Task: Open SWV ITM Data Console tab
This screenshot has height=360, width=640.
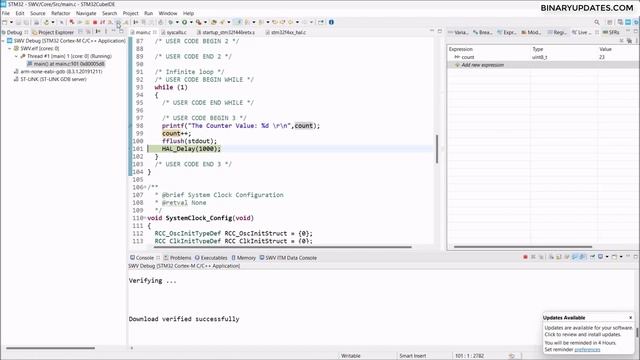Action: (288, 258)
